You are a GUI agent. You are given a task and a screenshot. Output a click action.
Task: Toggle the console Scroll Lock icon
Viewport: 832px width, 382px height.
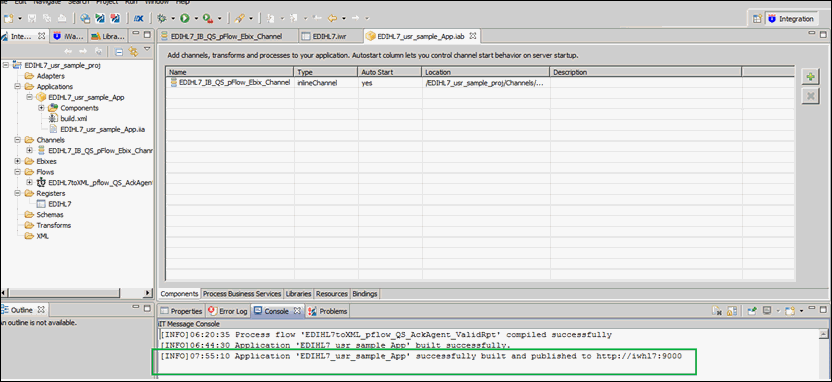pos(732,311)
